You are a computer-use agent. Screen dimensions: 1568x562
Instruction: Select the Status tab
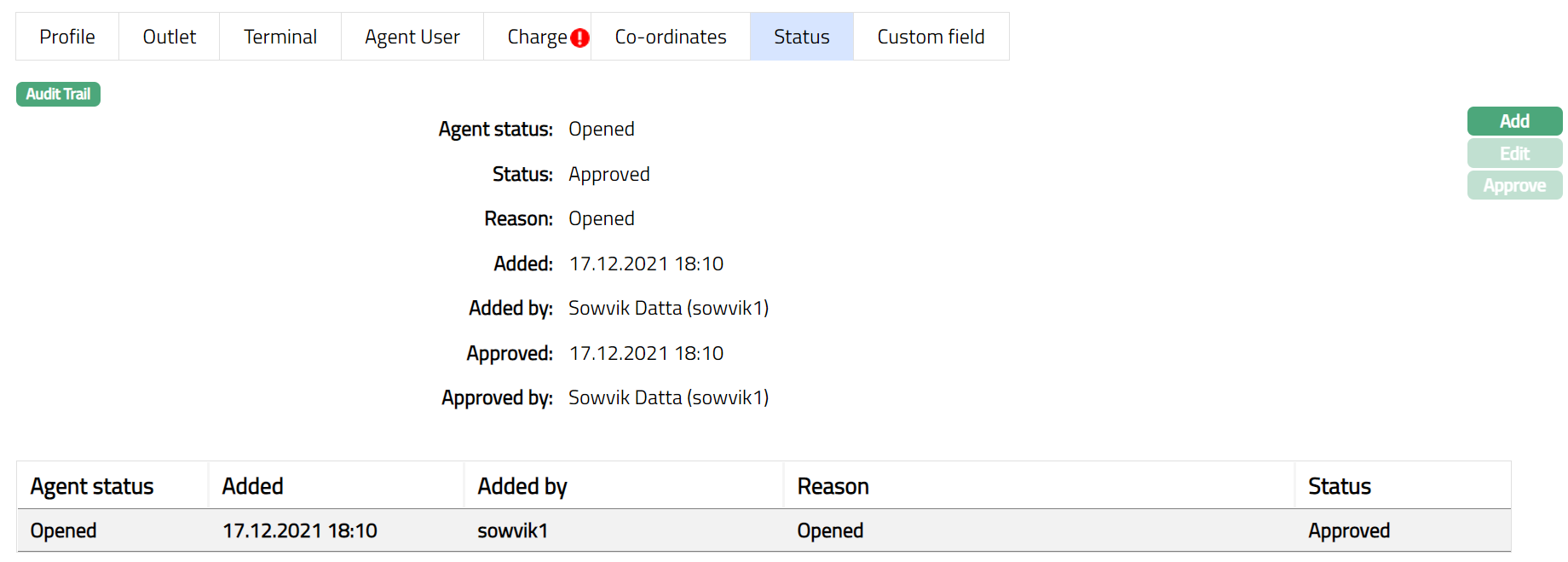click(801, 37)
